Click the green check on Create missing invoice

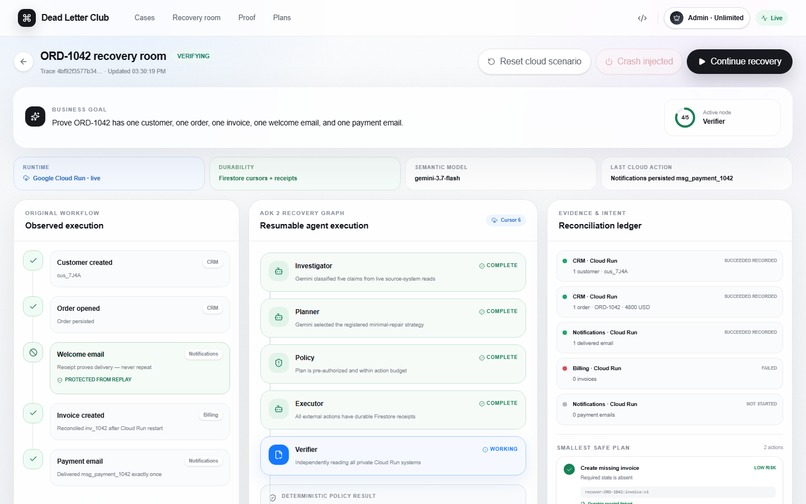click(569, 469)
